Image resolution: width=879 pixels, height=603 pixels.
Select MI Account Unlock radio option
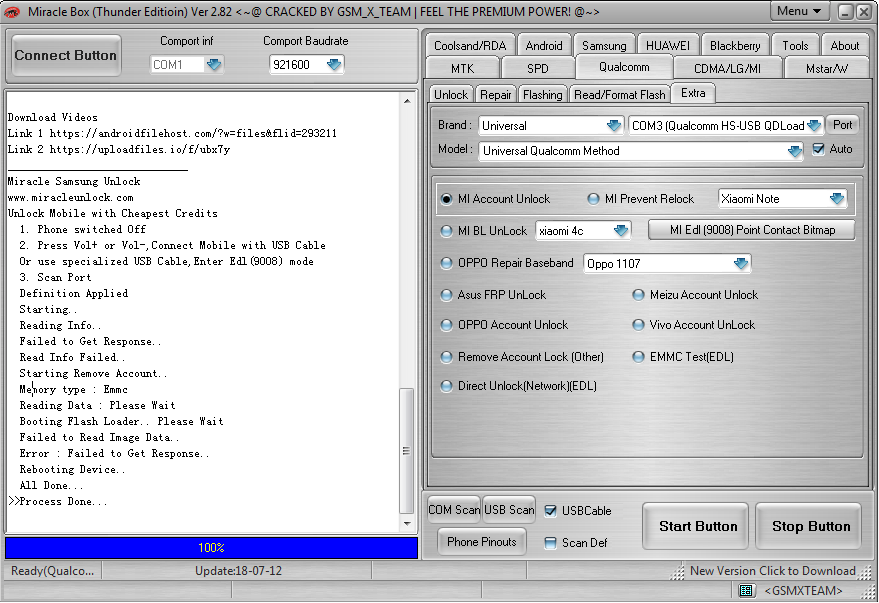tap(446, 199)
